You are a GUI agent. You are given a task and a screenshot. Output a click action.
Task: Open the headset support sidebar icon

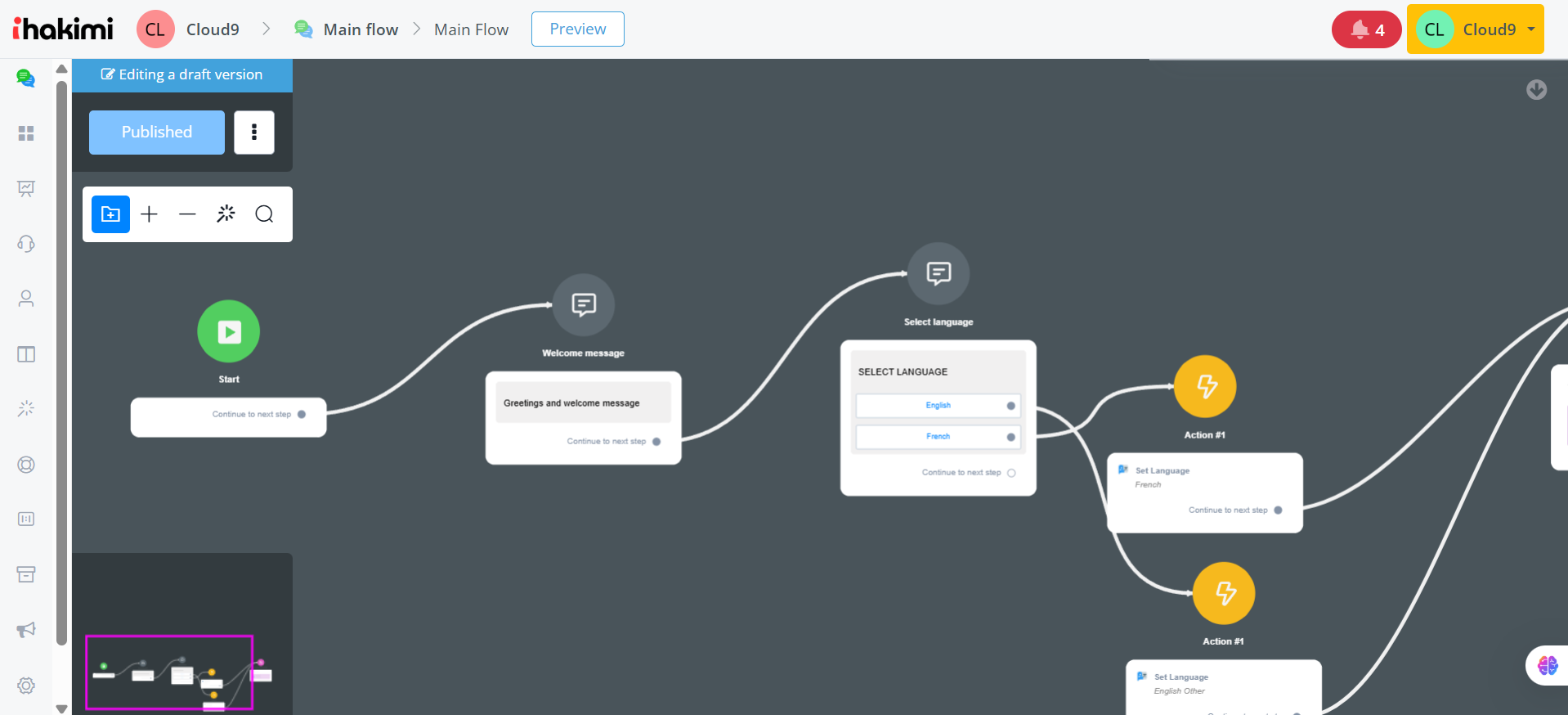(x=26, y=244)
